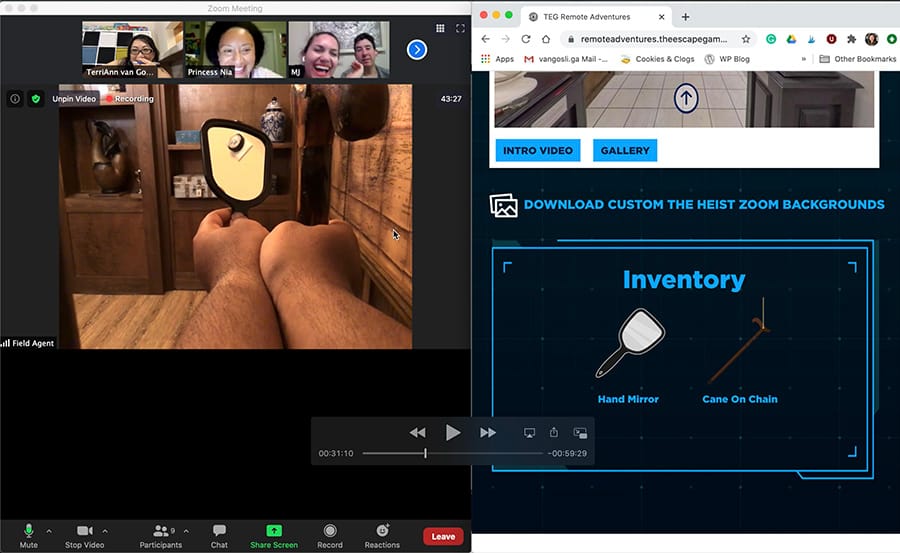Open the Reactions menu
Screen dimensions: 900x553
(382, 536)
